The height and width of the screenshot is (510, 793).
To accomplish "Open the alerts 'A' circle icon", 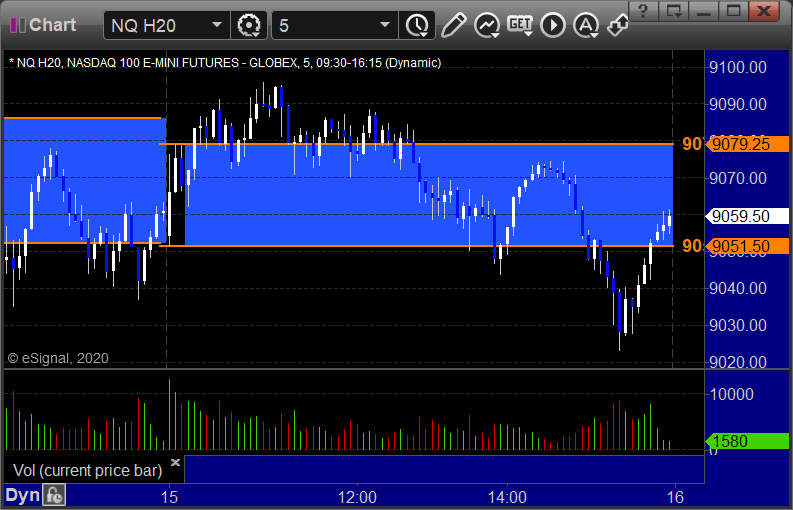I will pos(586,25).
